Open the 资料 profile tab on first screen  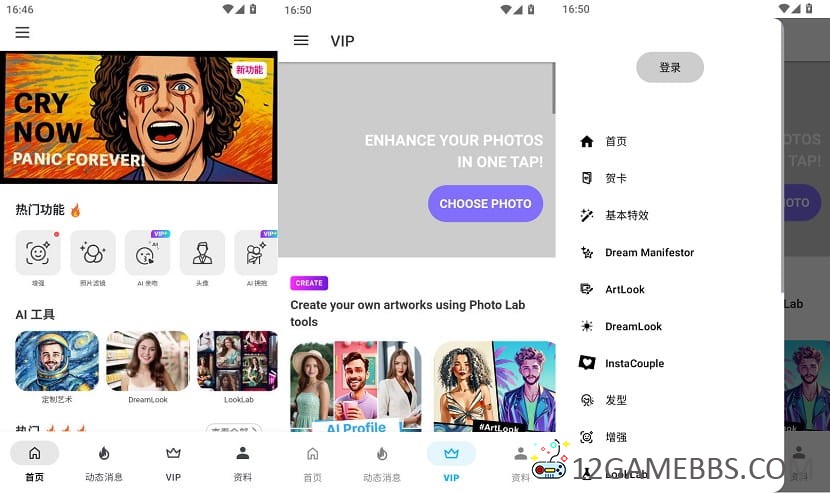click(x=242, y=463)
